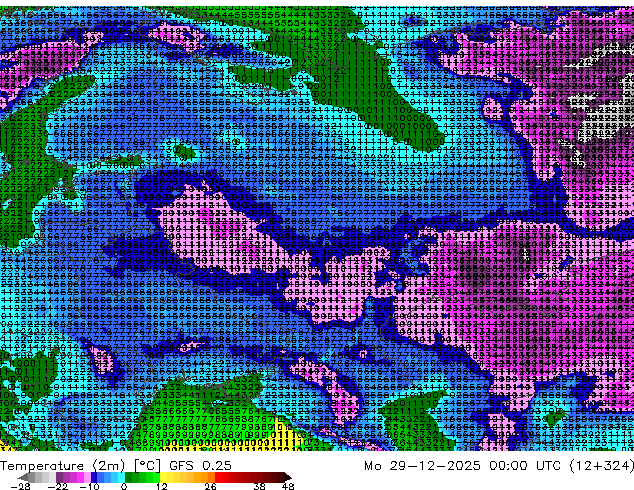Viewport: 634px width, 490px height.
Task: Pick the dark blue legend swatch at -10
Action: pos(94,477)
